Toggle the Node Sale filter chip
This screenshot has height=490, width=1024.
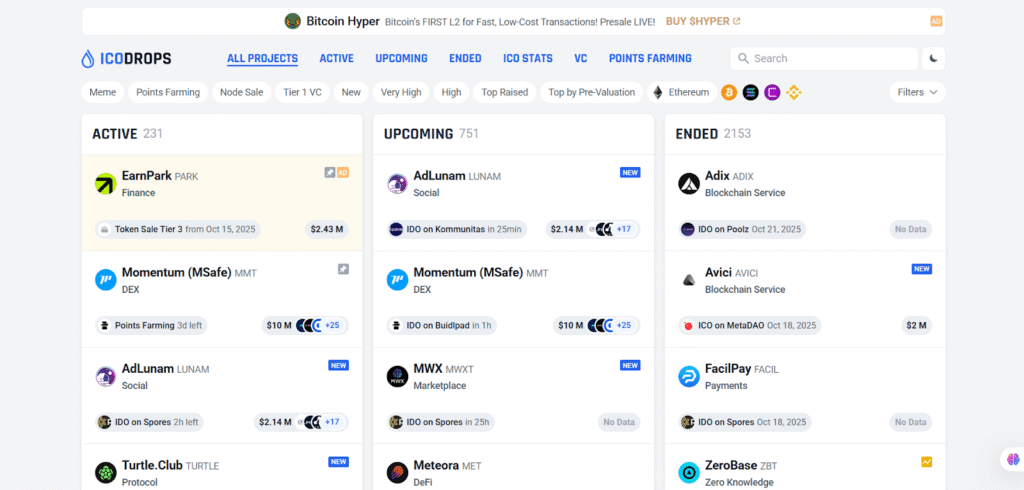(242, 93)
